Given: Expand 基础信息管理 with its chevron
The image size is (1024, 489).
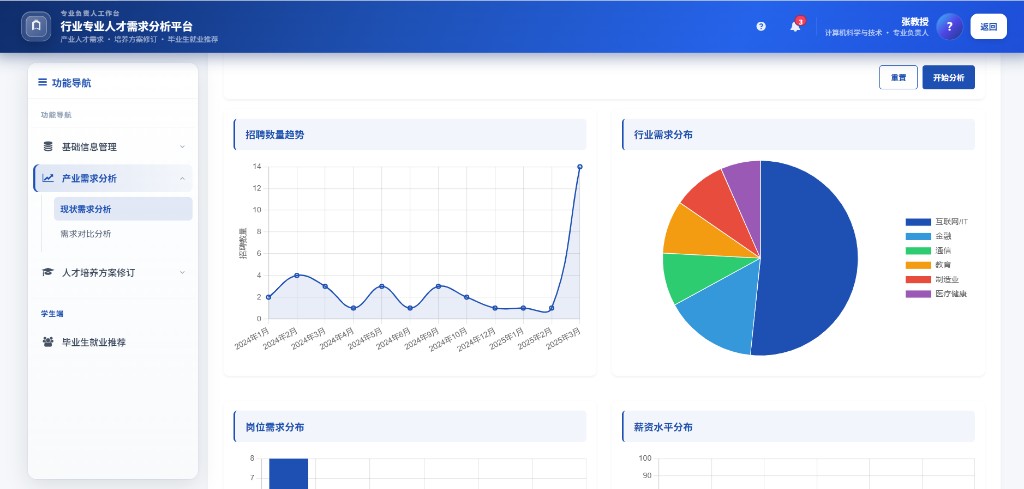Looking at the screenshot, I should click(182, 147).
